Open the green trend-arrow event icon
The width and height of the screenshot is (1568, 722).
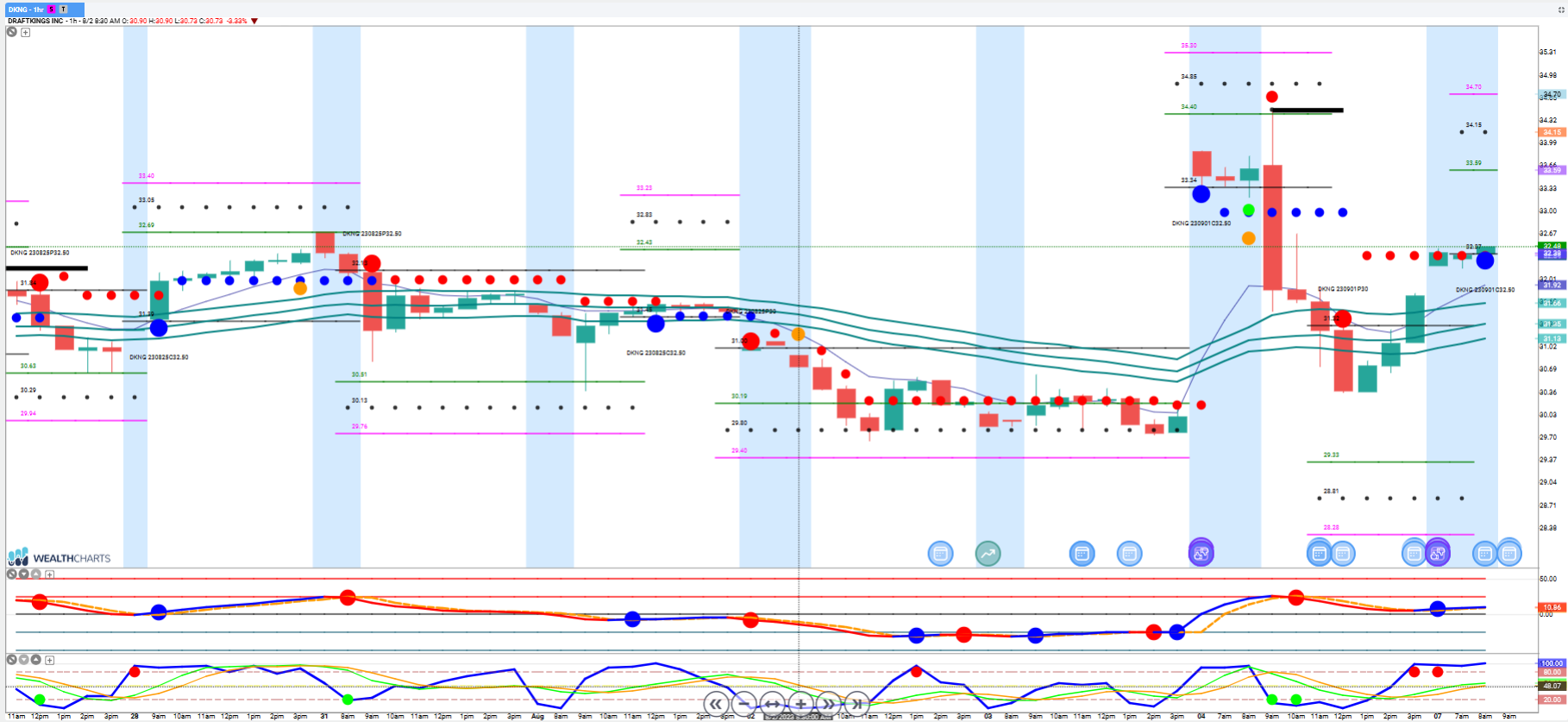pos(988,554)
